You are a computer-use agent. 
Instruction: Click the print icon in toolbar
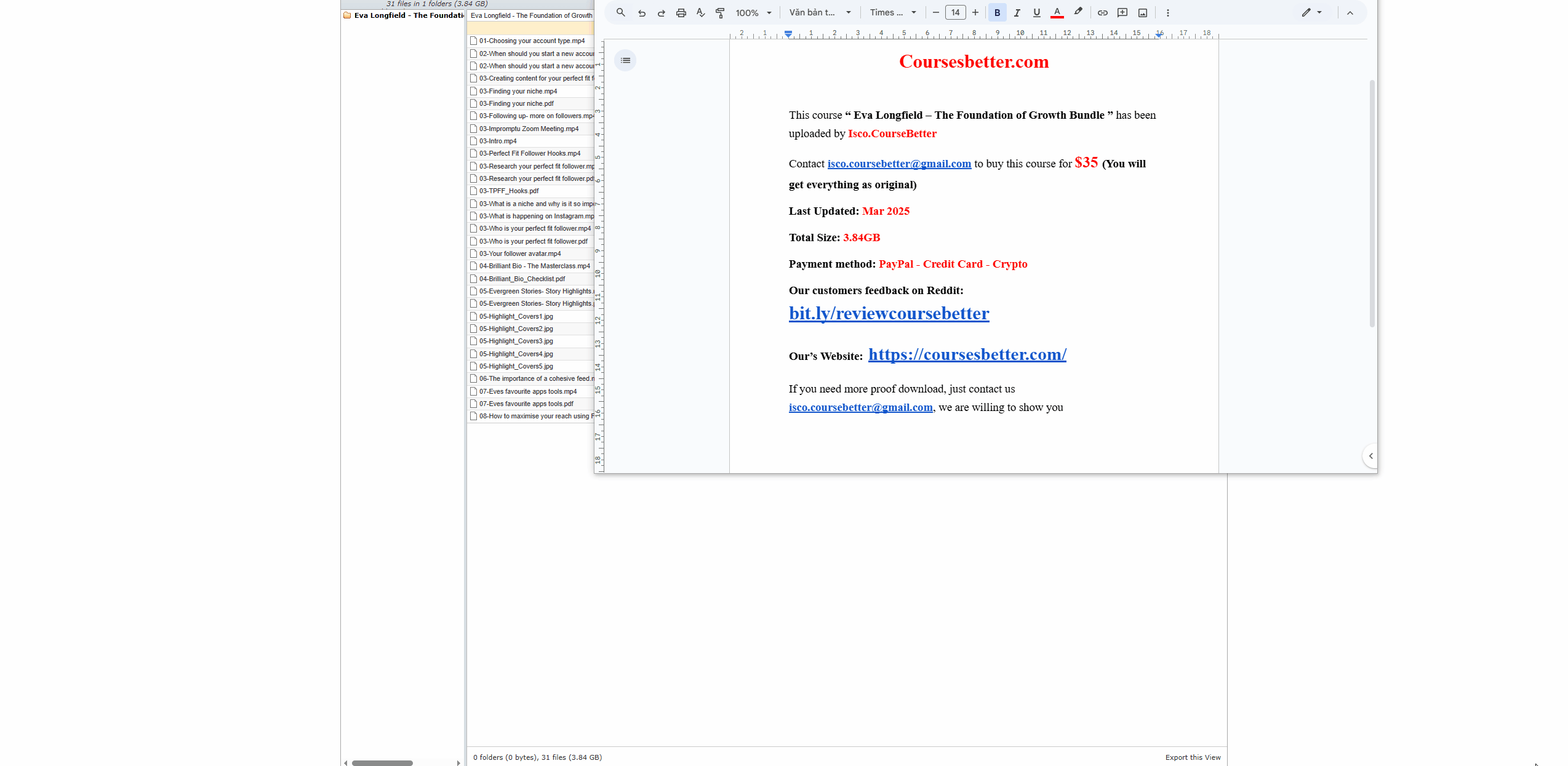(x=681, y=13)
